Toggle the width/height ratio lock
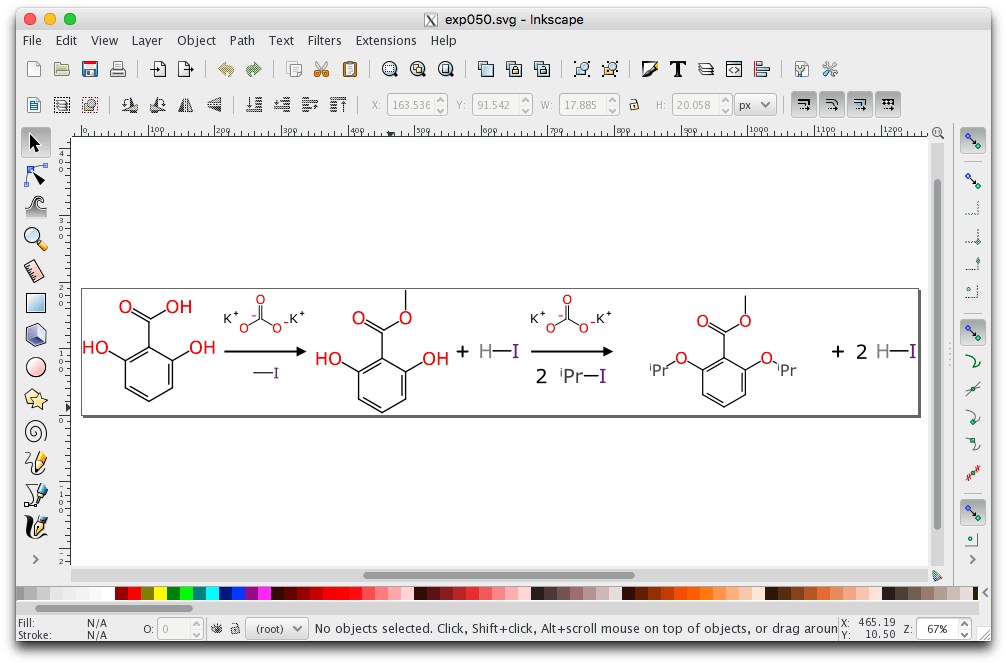 pos(633,104)
